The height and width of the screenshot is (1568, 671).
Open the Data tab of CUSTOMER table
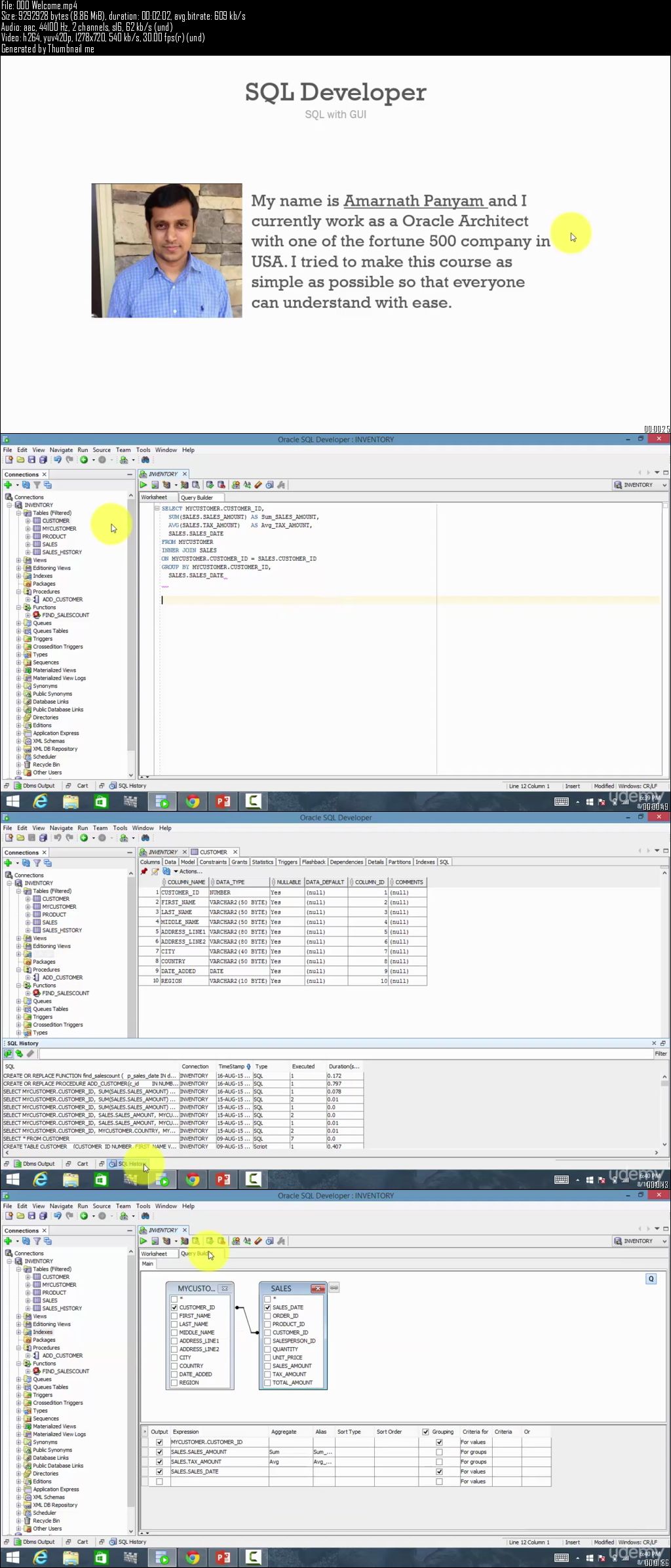coord(170,862)
